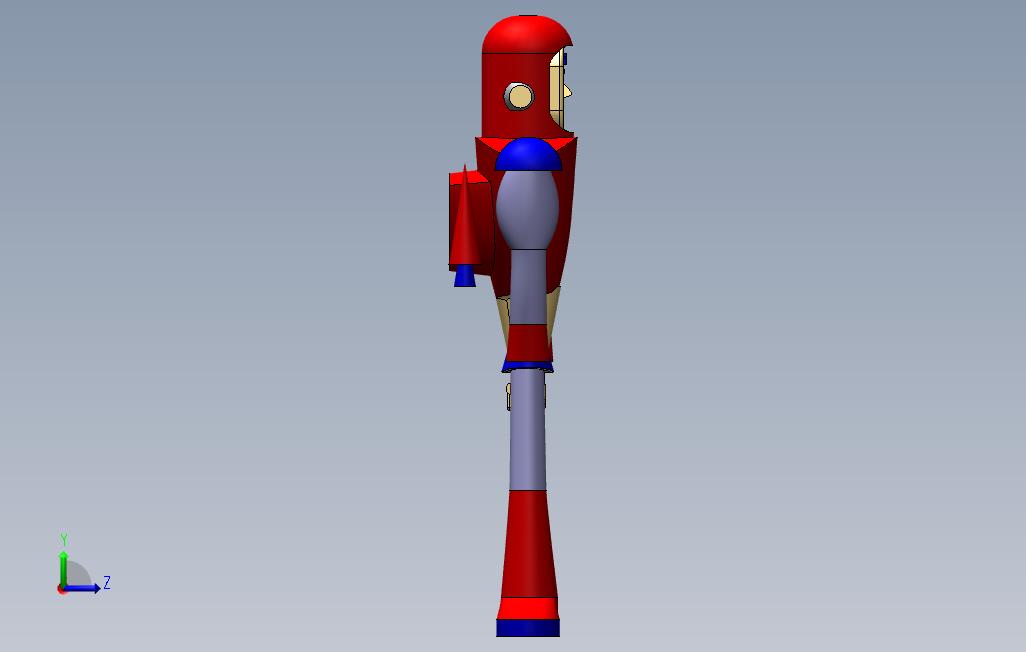Viewport: 1026px width, 652px height.
Task: Select the dark blue sole base
Action: (528, 628)
